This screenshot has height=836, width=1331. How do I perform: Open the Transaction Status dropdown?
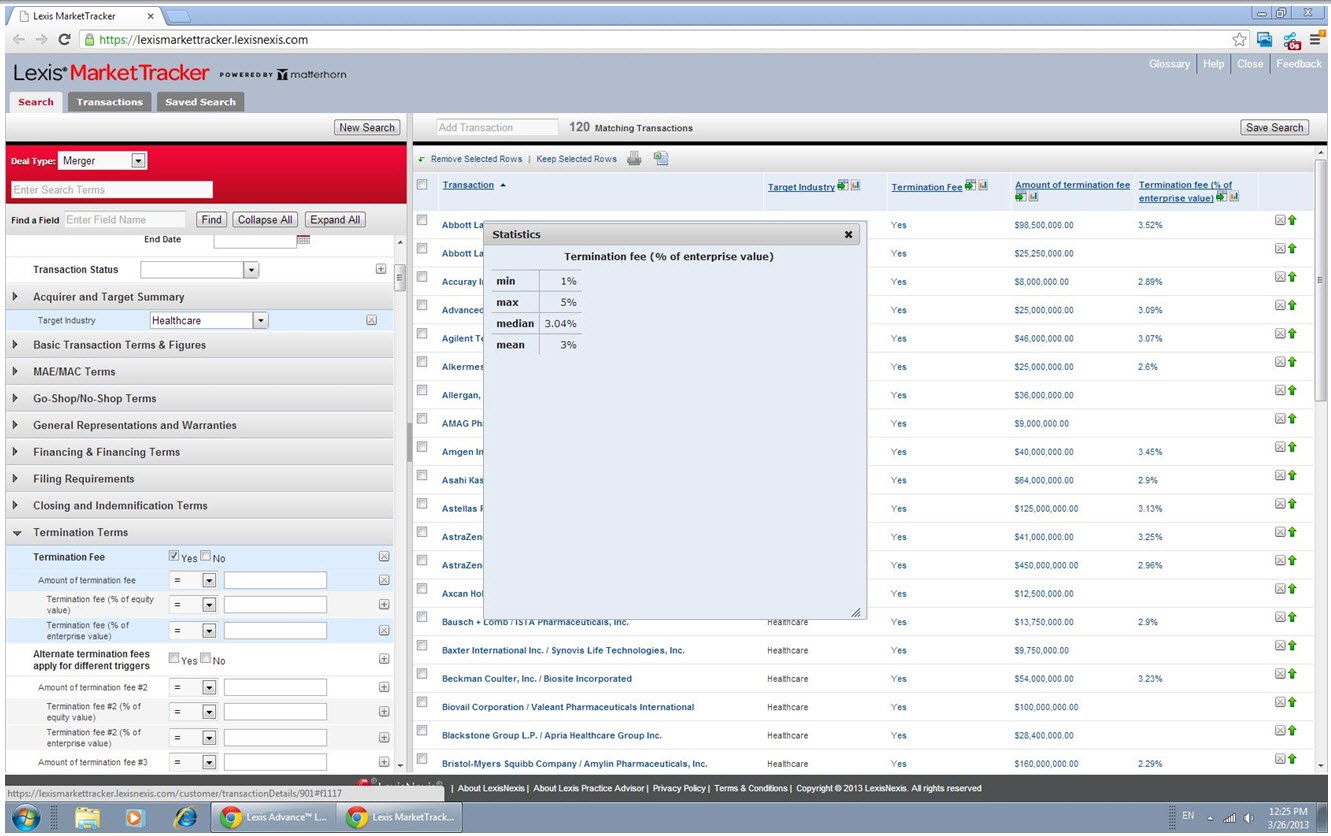251,269
